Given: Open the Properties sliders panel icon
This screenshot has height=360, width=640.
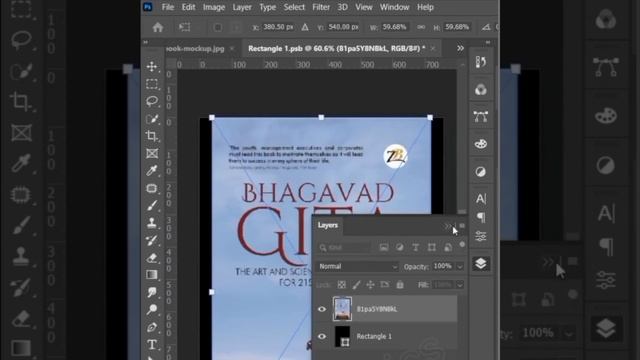Looking at the screenshot, I should coord(481,236).
